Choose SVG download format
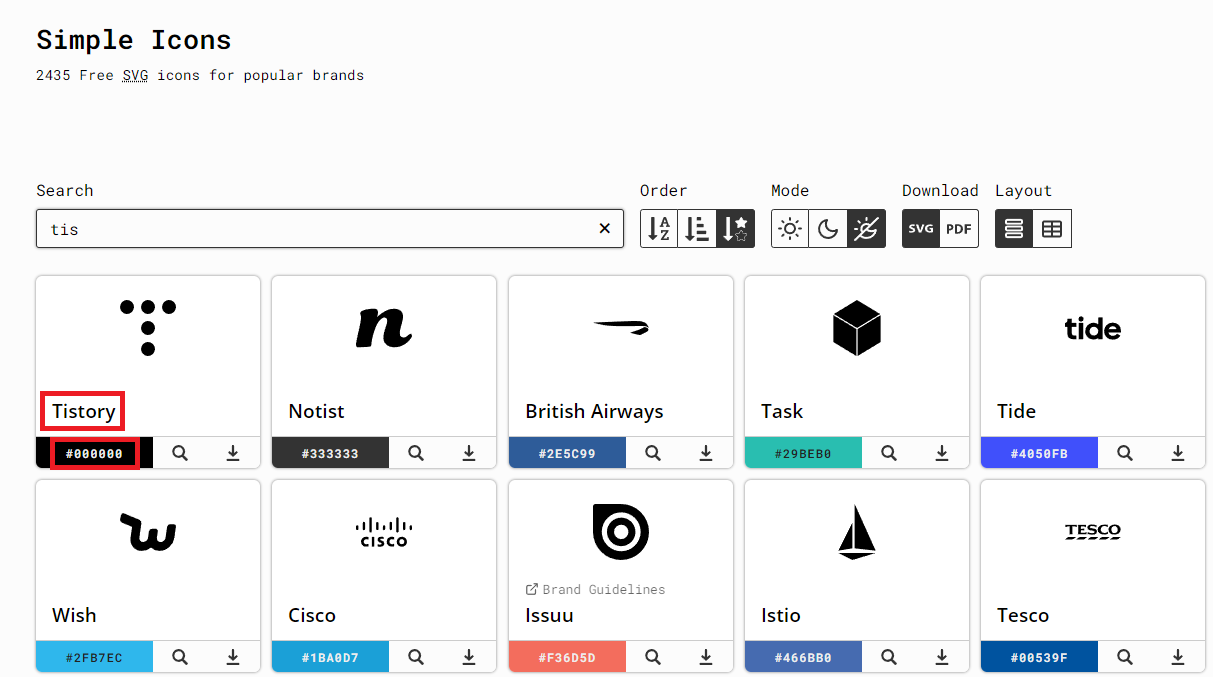The height and width of the screenshot is (677, 1213). coord(921,229)
